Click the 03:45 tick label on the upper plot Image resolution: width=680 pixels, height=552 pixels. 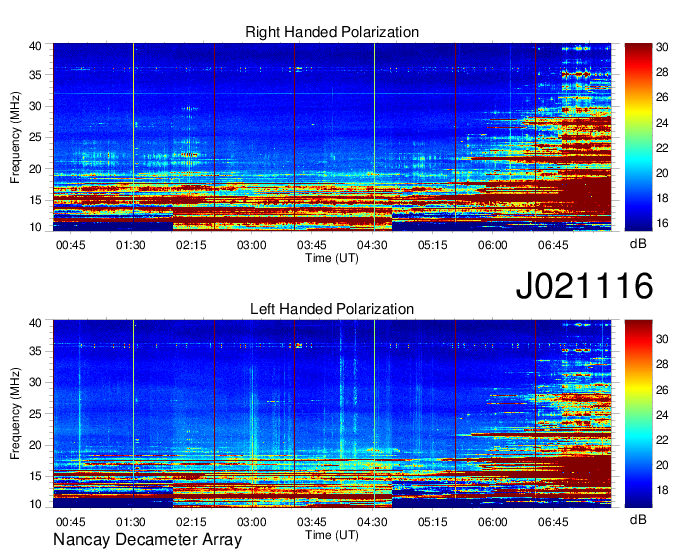(x=312, y=245)
